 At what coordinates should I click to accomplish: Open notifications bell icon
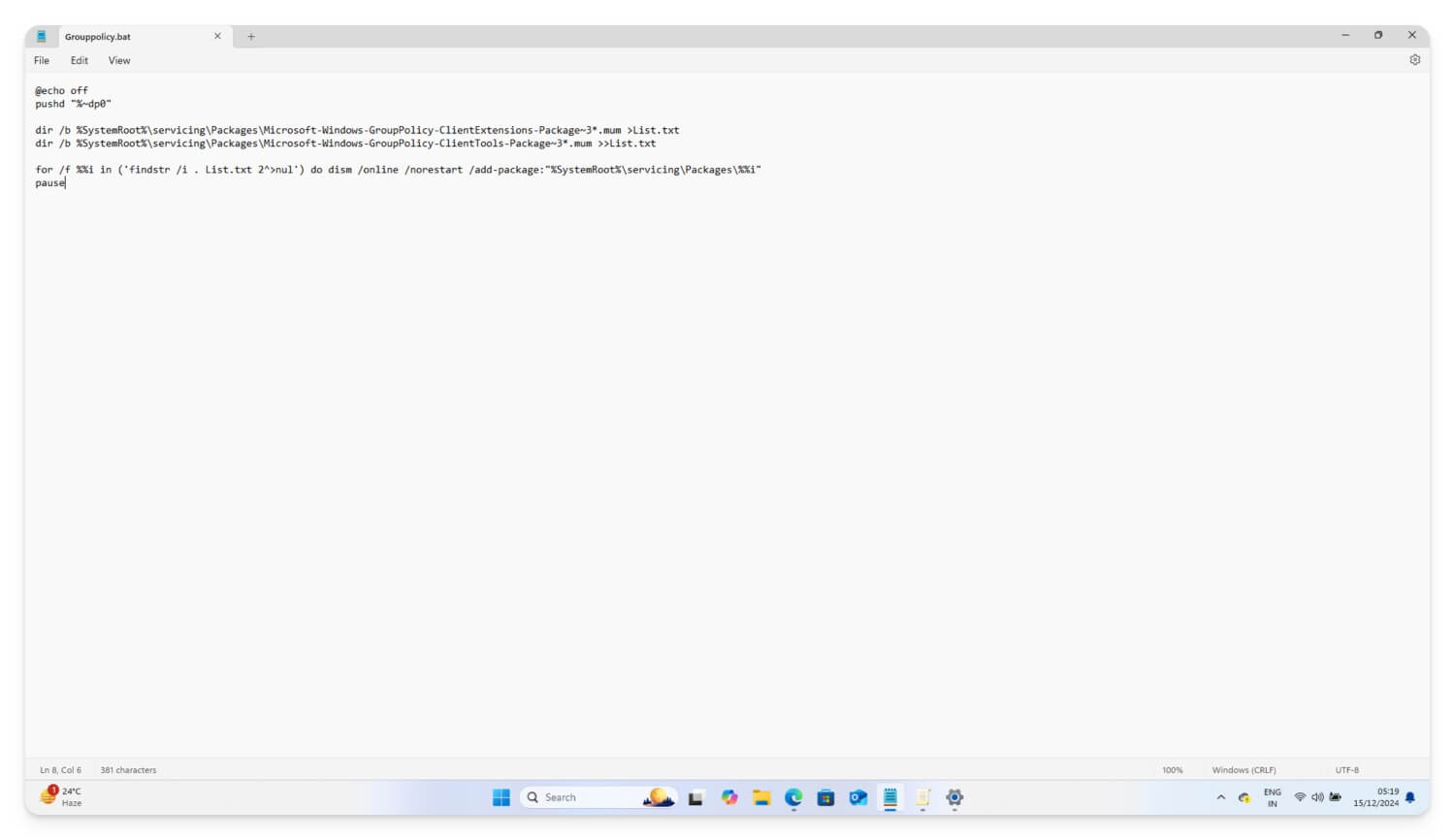coord(1410,797)
